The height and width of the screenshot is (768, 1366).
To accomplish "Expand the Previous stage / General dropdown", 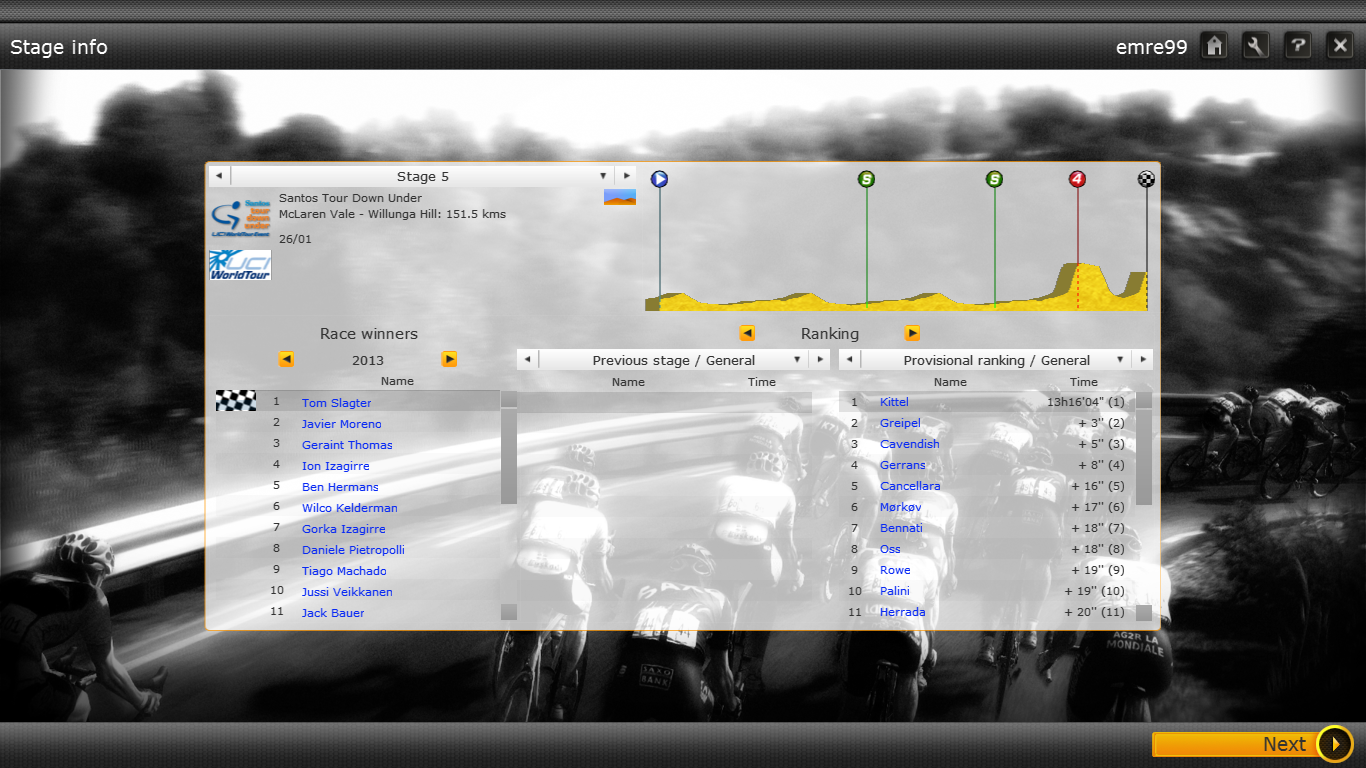I will click(x=797, y=360).
